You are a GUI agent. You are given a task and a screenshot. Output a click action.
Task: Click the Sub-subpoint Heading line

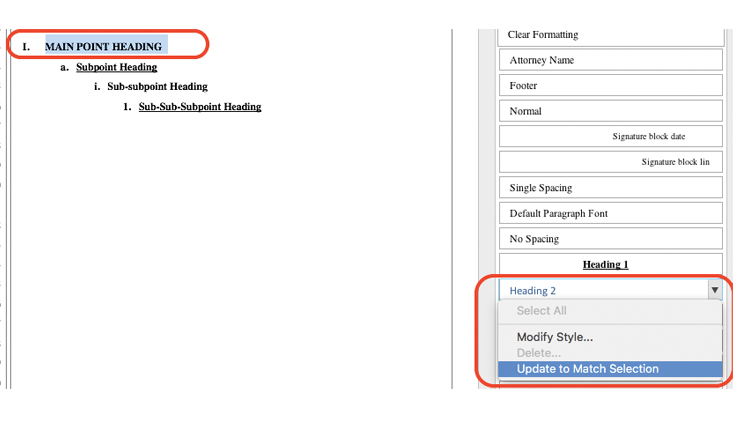coord(157,87)
